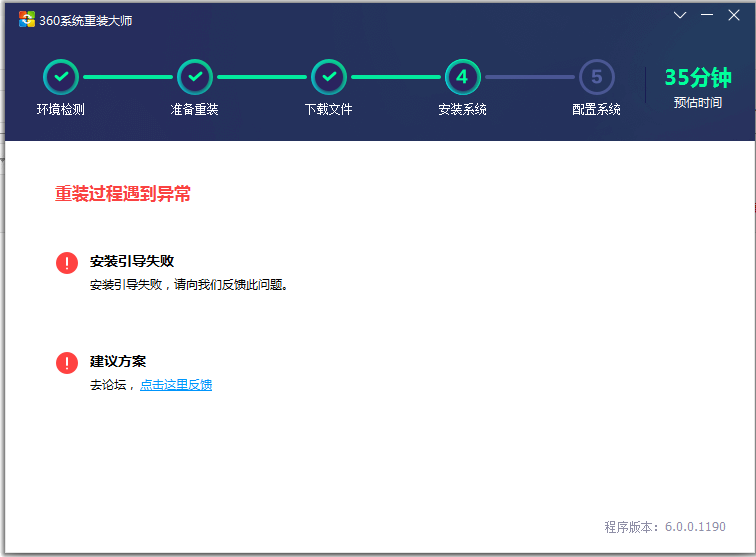Click the red warning icon beside 安装引导失败

click(x=67, y=263)
